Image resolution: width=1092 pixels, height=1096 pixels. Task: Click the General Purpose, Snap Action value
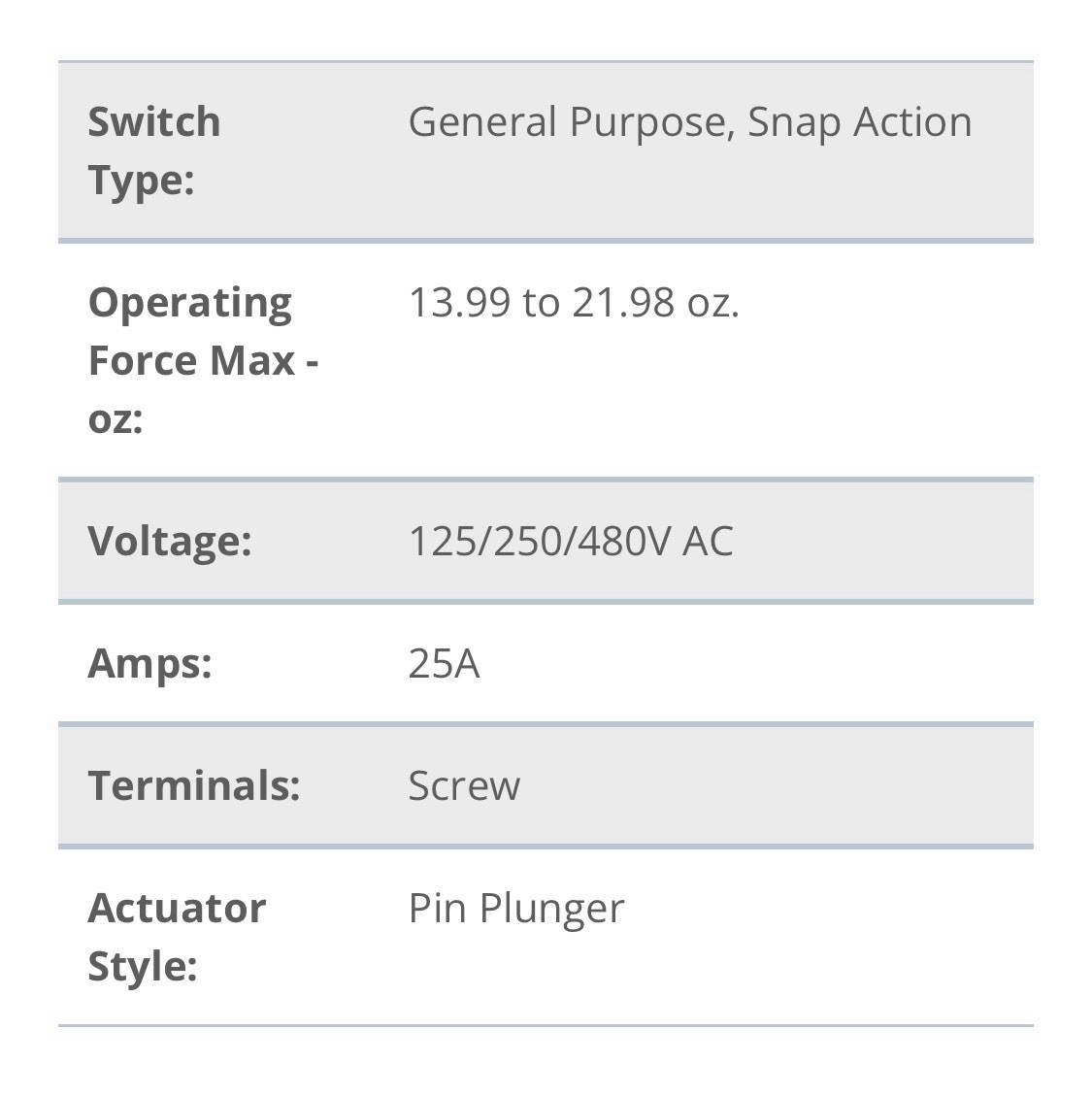coord(690,123)
